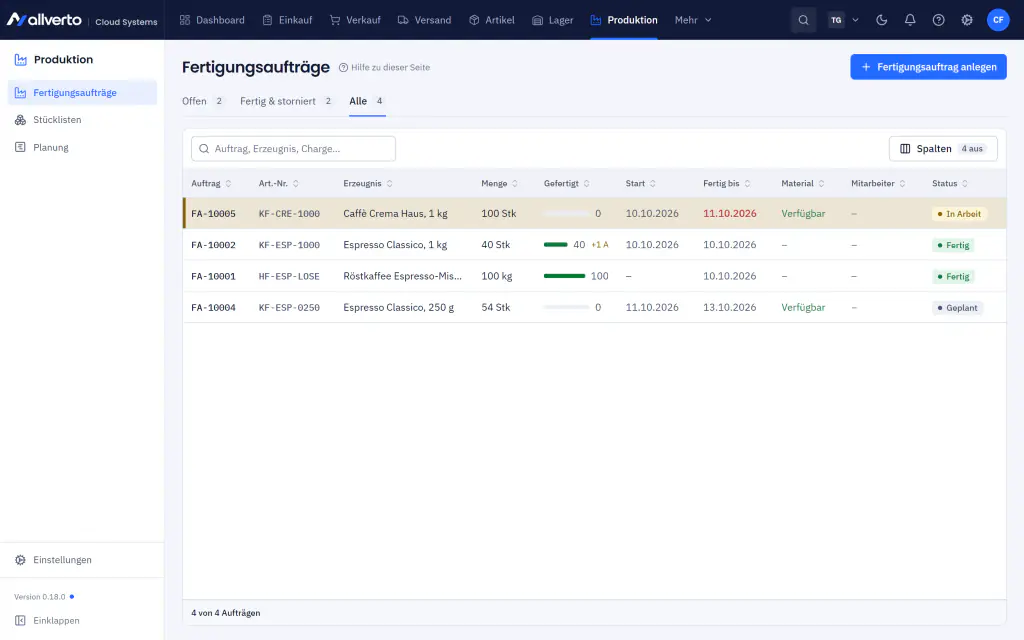Sort by the Status column

(x=950, y=184)
